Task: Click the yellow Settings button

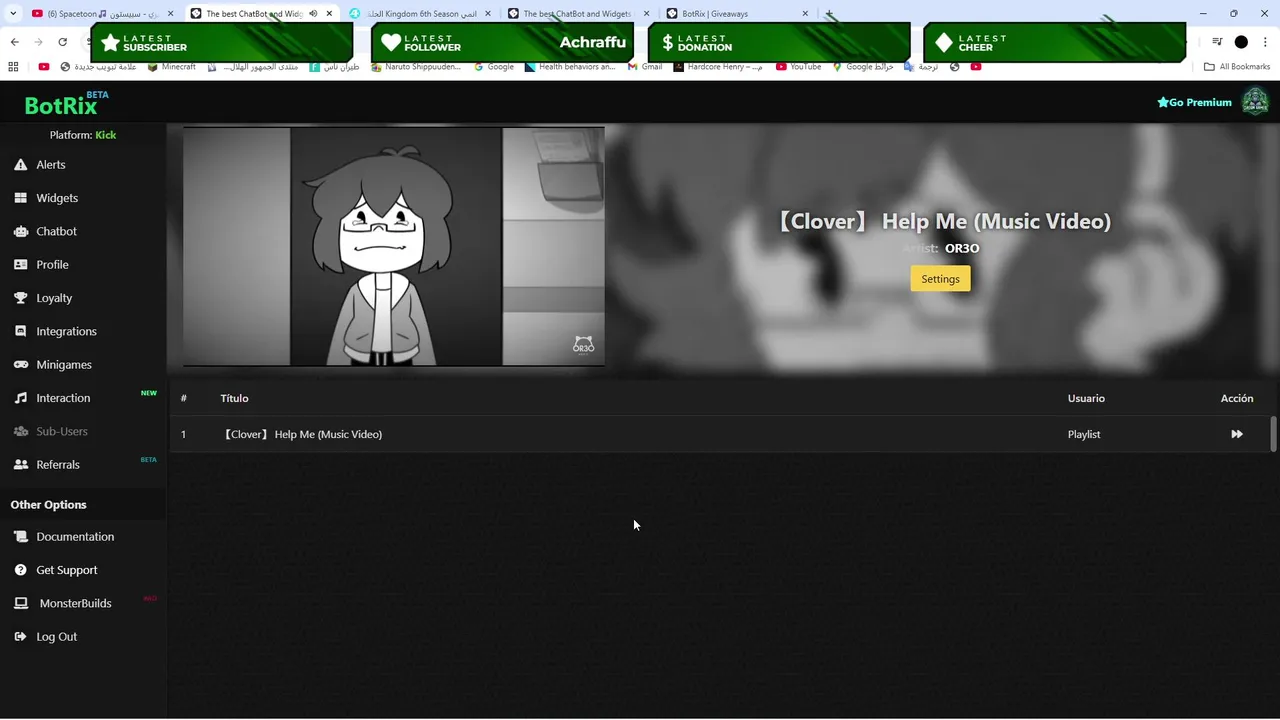Action: (940, 279)
